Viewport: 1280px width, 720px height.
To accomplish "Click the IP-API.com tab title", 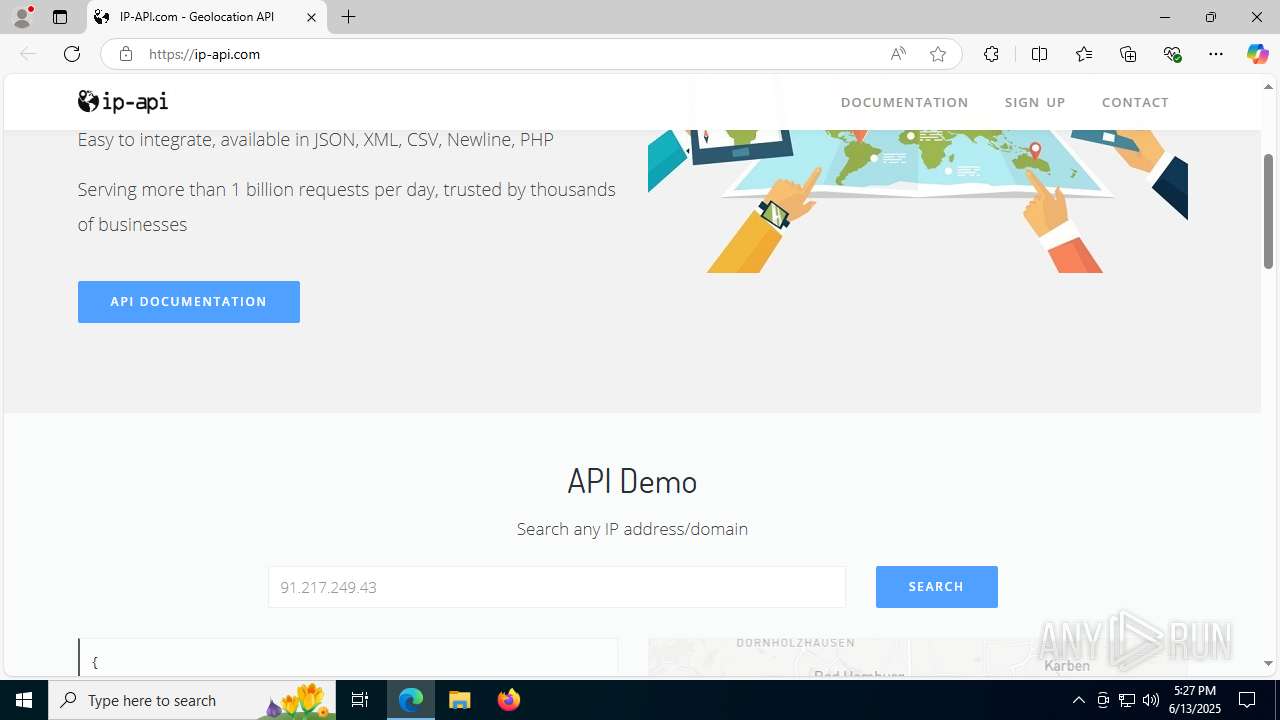I will tap(197, 17).
